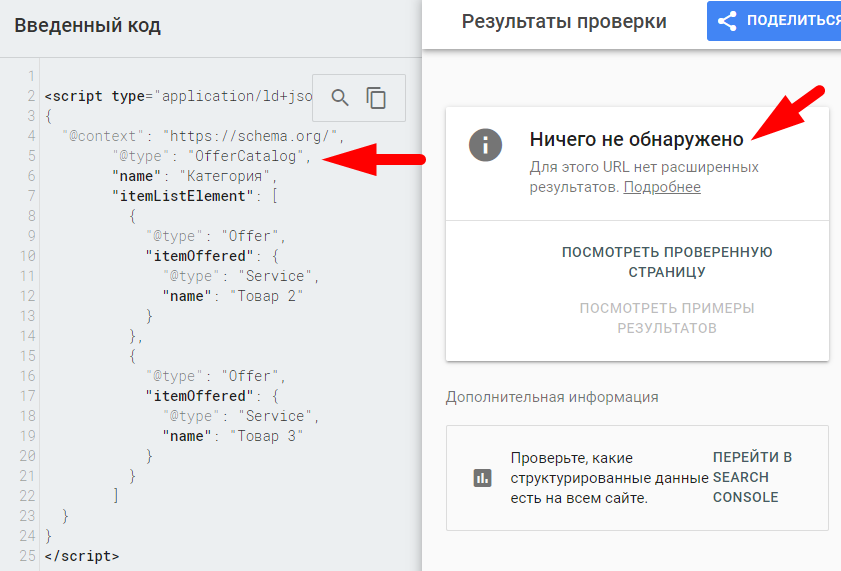Click the code line containing "Товар 3"
Image resolution: width=841 pixels, height=571 pixels.
click(266, 436)
